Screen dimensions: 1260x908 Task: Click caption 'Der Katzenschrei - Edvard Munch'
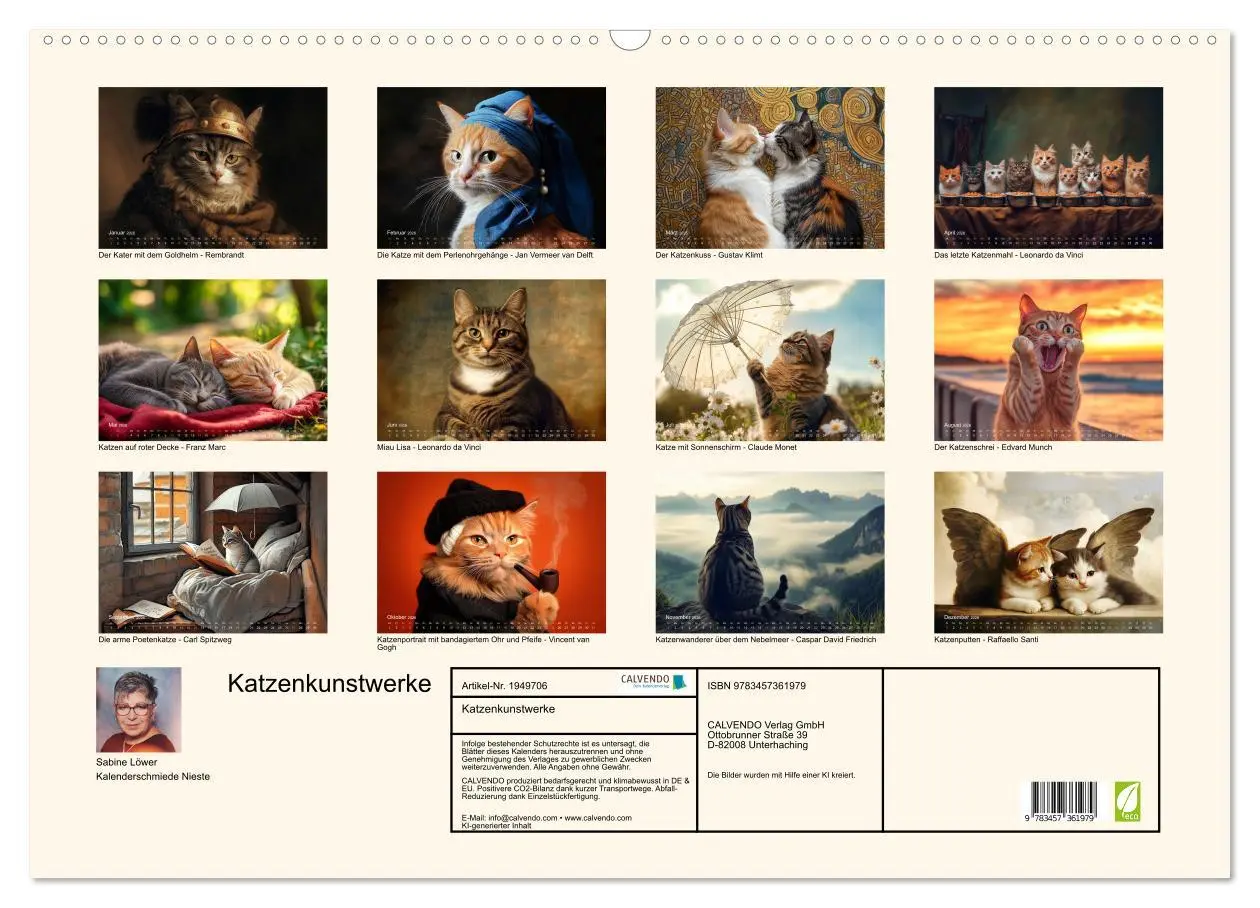click(x=993, y=447)
